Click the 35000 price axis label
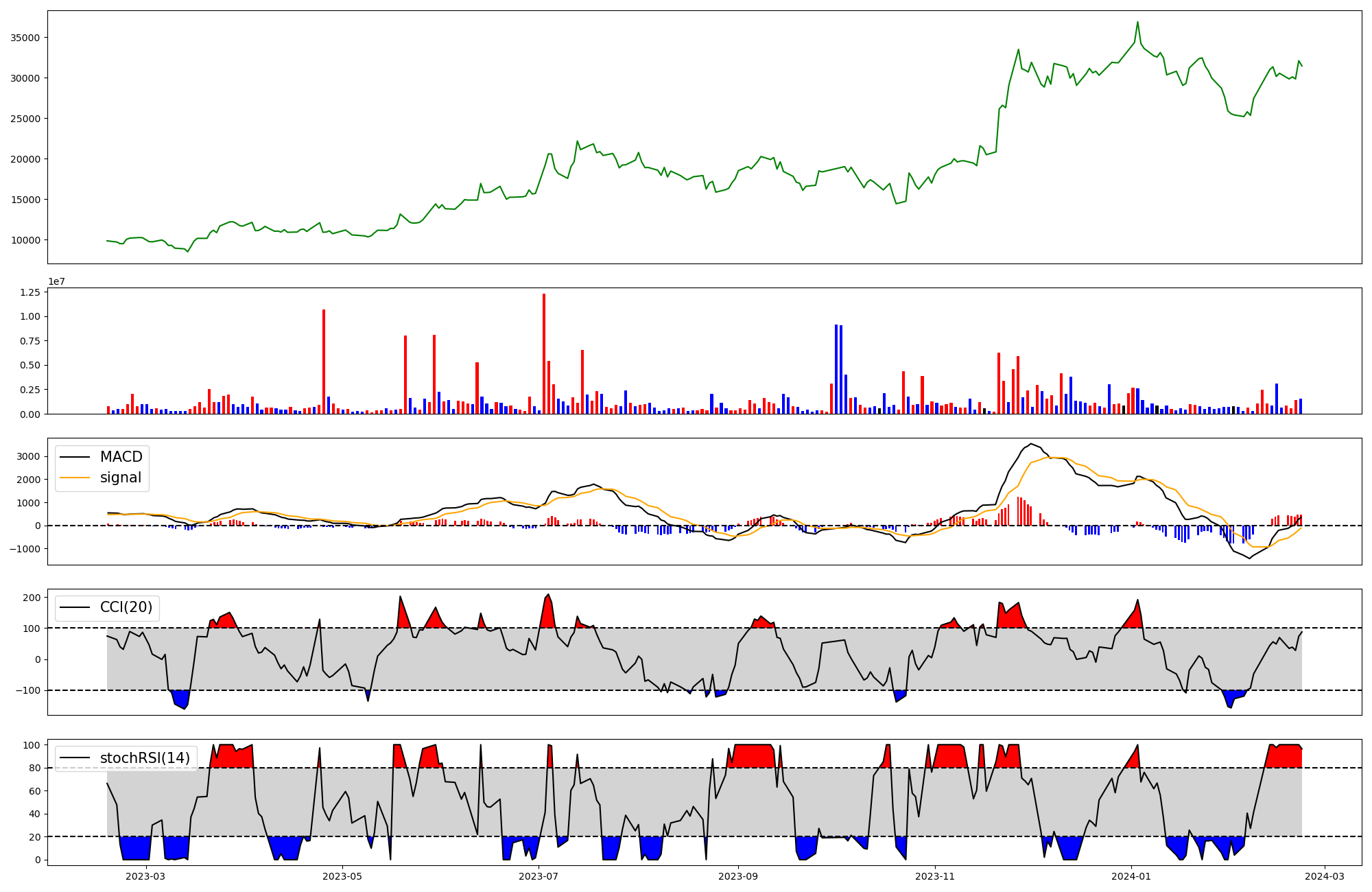Image resolution: width=1372 pixels, height=892 pixels. coord(25,38)
